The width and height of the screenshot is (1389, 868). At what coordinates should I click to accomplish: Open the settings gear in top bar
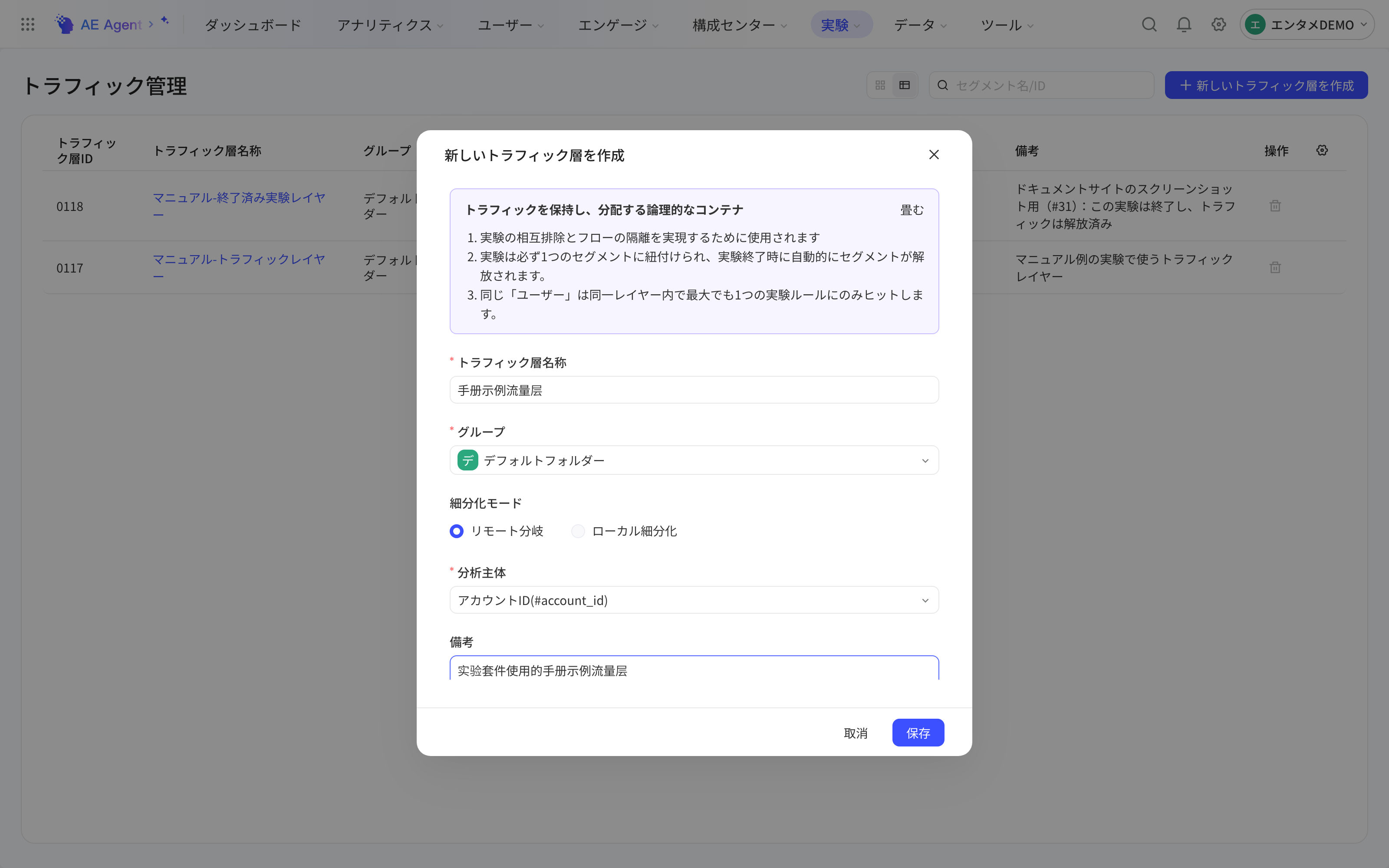(1218, 24)
